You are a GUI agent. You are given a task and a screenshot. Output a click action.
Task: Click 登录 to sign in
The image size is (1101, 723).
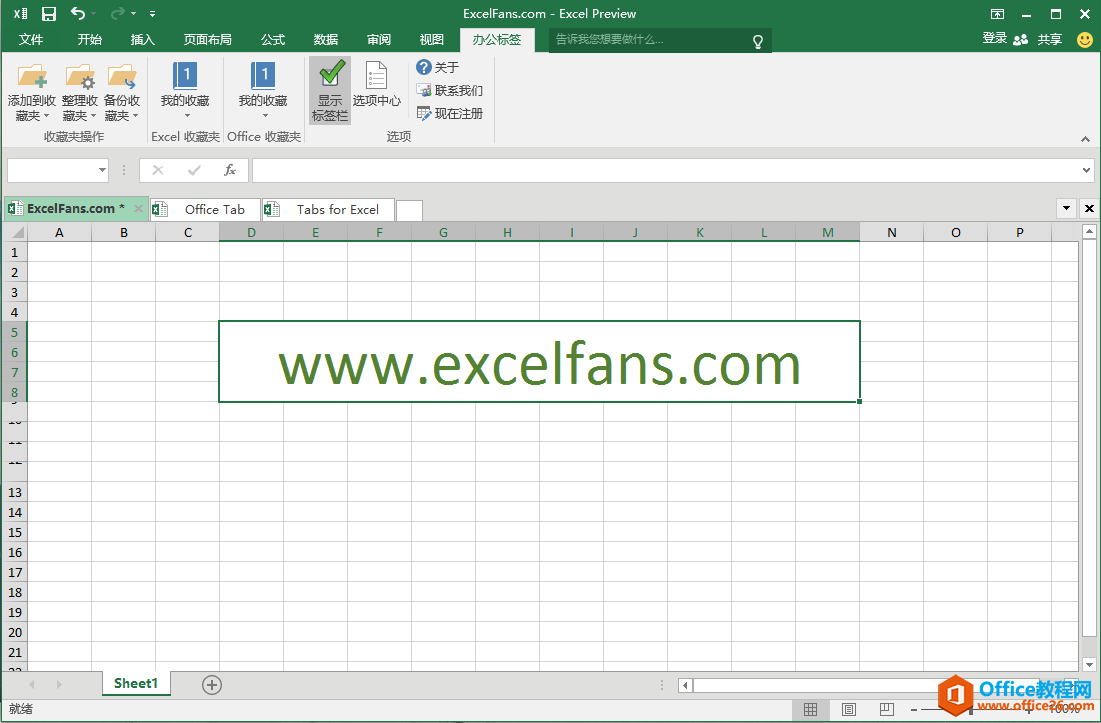click(x=994, y=39)
